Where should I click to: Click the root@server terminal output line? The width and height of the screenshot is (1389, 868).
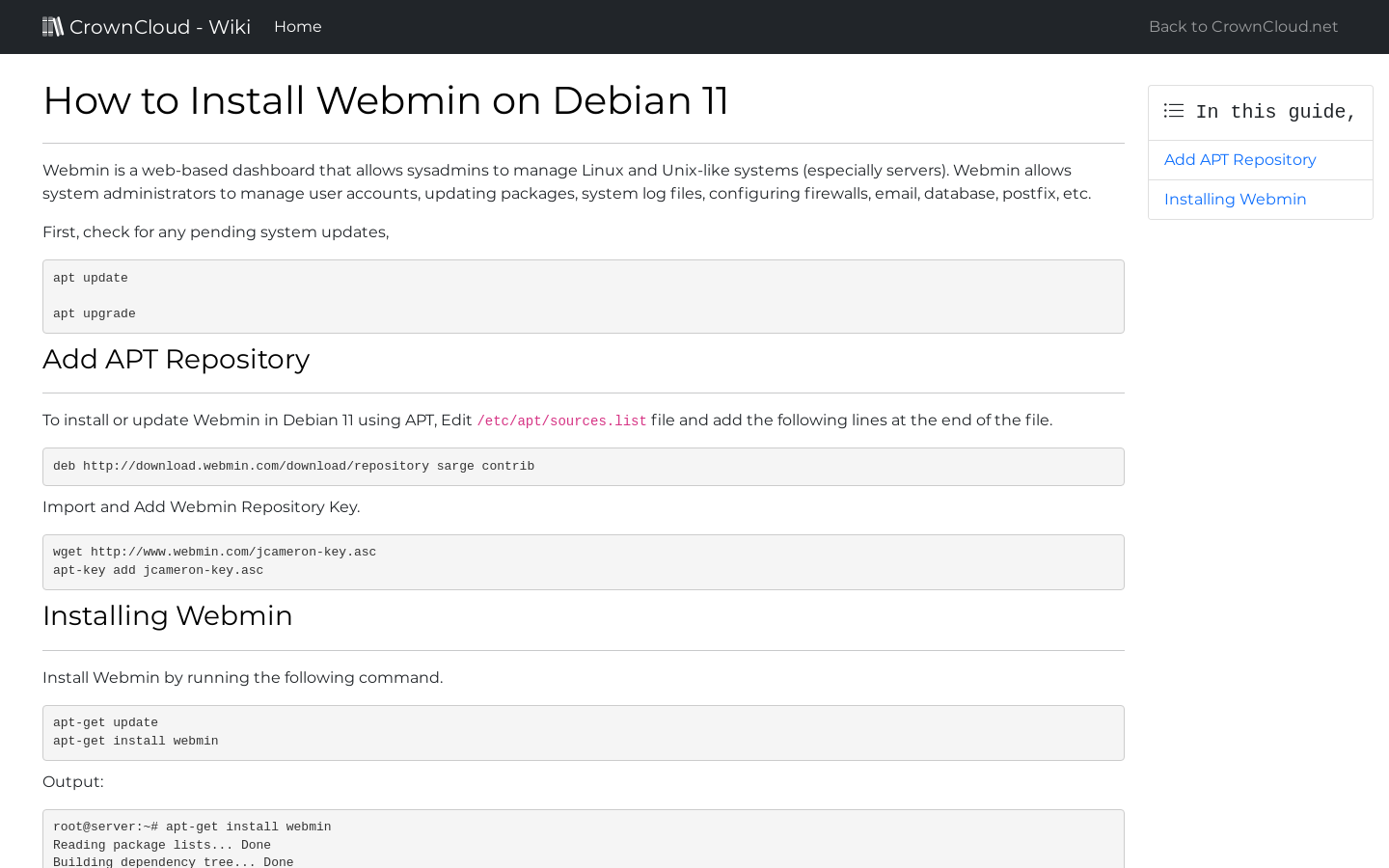click(192, 827)
